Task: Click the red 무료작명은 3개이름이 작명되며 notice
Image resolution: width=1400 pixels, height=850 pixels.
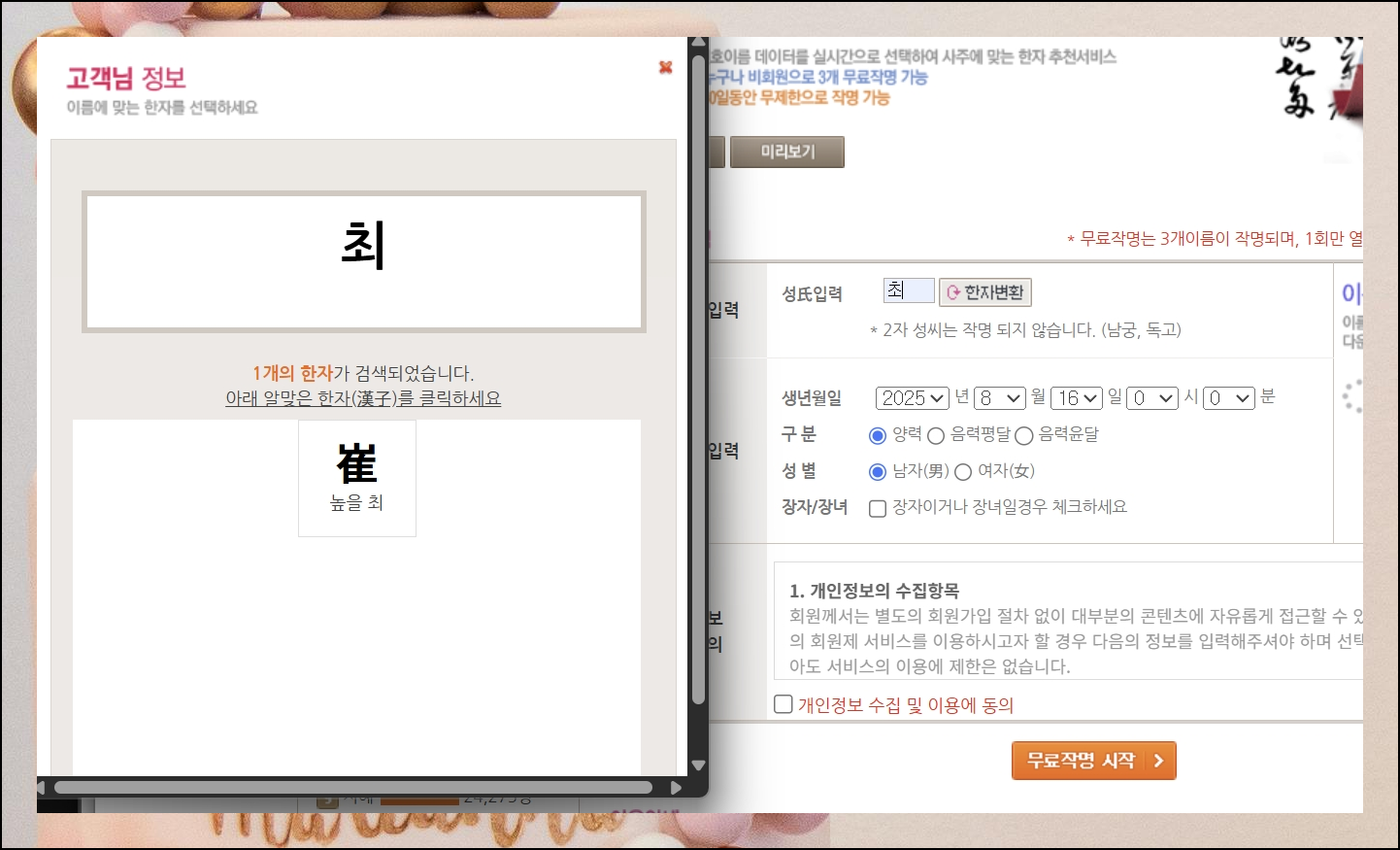Action: (x=1215, y=239)
